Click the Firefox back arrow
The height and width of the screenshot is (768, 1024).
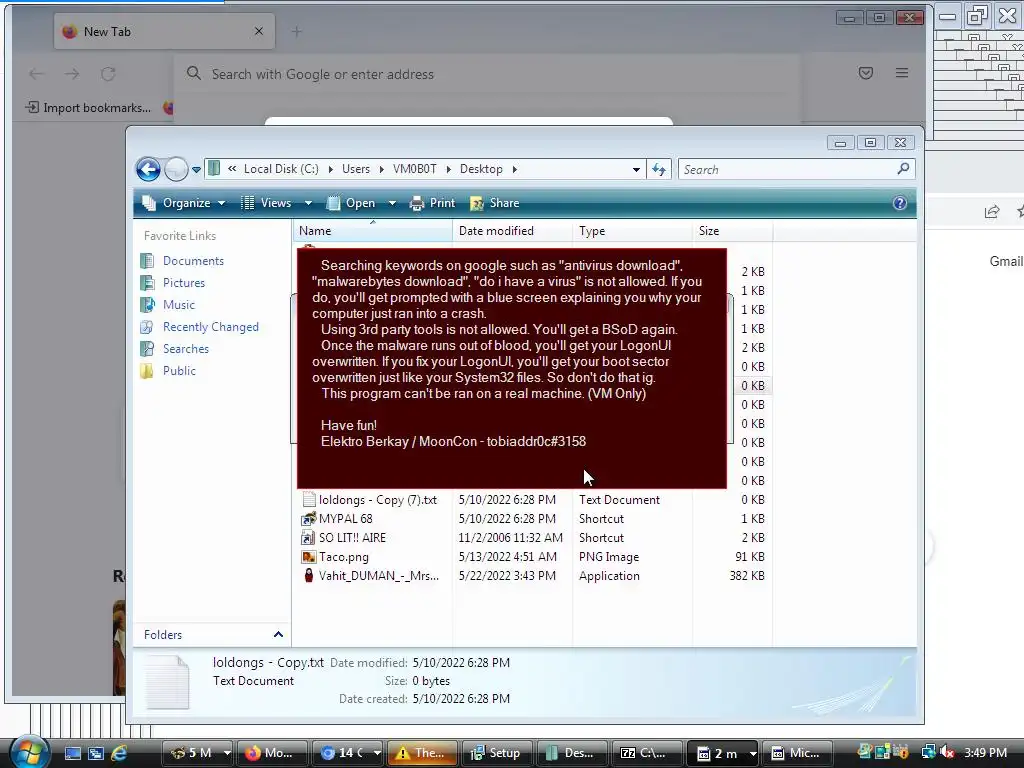click(x=37, y=74)
